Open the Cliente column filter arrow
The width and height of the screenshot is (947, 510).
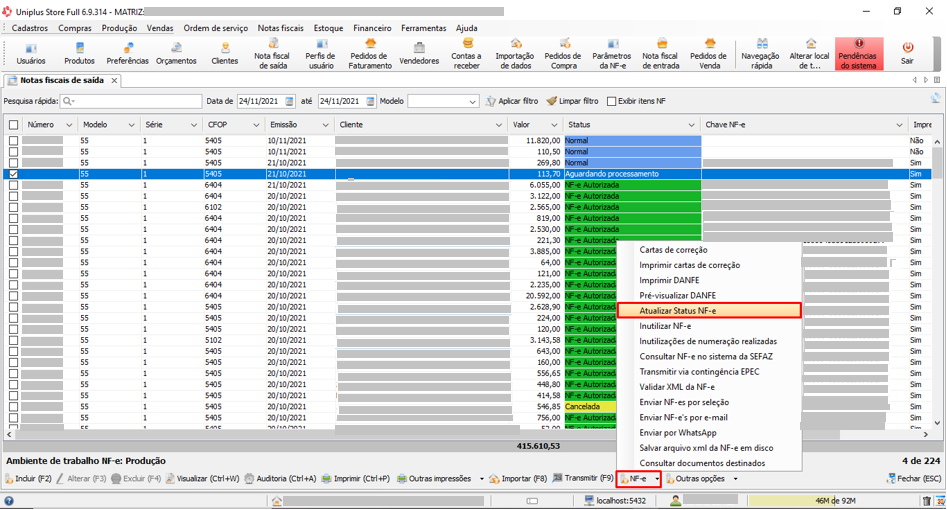click(499, 125)
